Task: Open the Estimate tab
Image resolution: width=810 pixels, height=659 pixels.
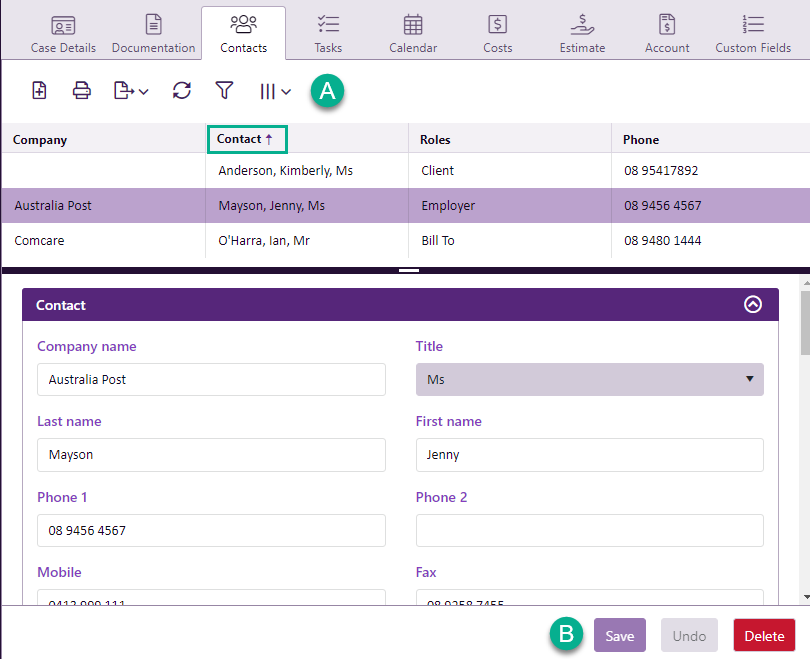Action: click(582, 34)
